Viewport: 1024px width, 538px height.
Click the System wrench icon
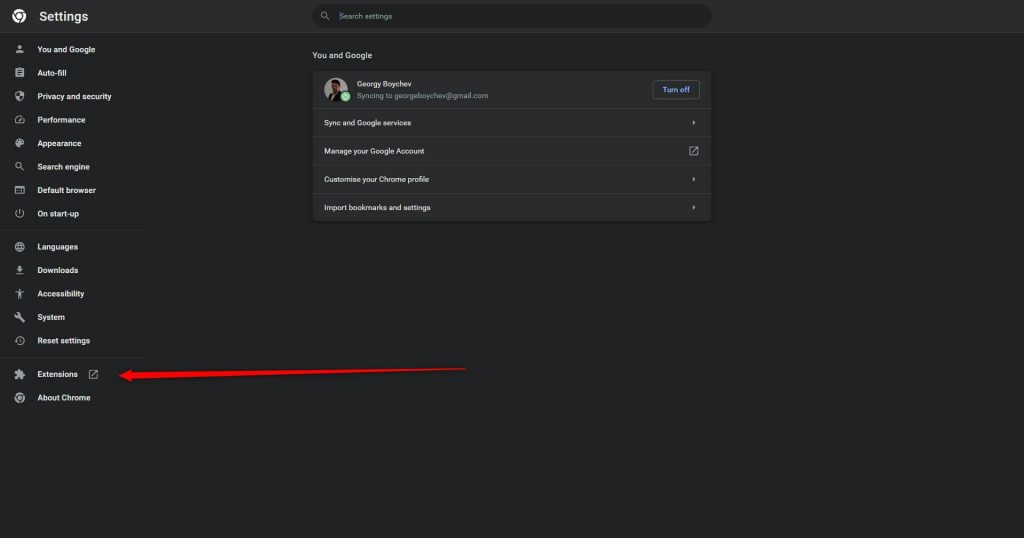20,317
